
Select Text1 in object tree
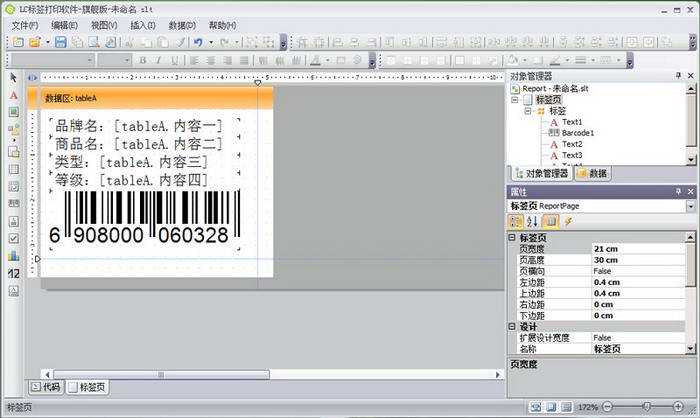pyautogui.click(x=572, y=122)
